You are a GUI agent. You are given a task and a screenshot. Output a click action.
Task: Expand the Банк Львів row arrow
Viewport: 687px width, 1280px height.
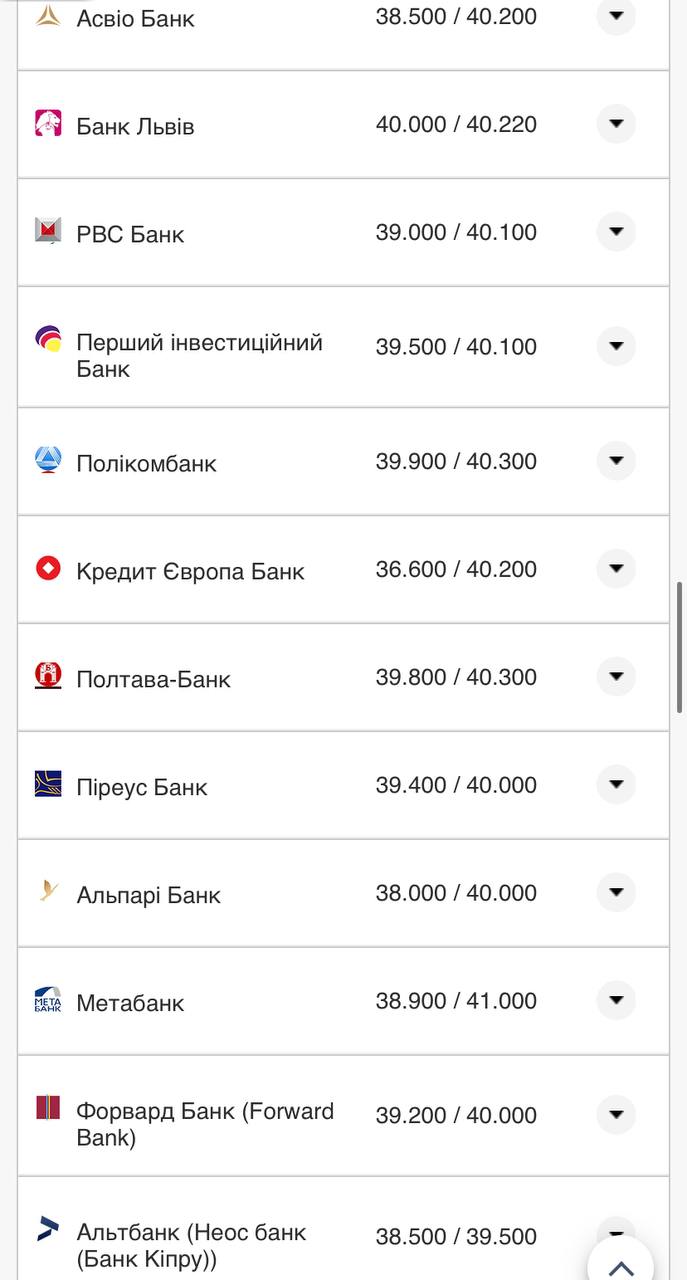point(616,124)
